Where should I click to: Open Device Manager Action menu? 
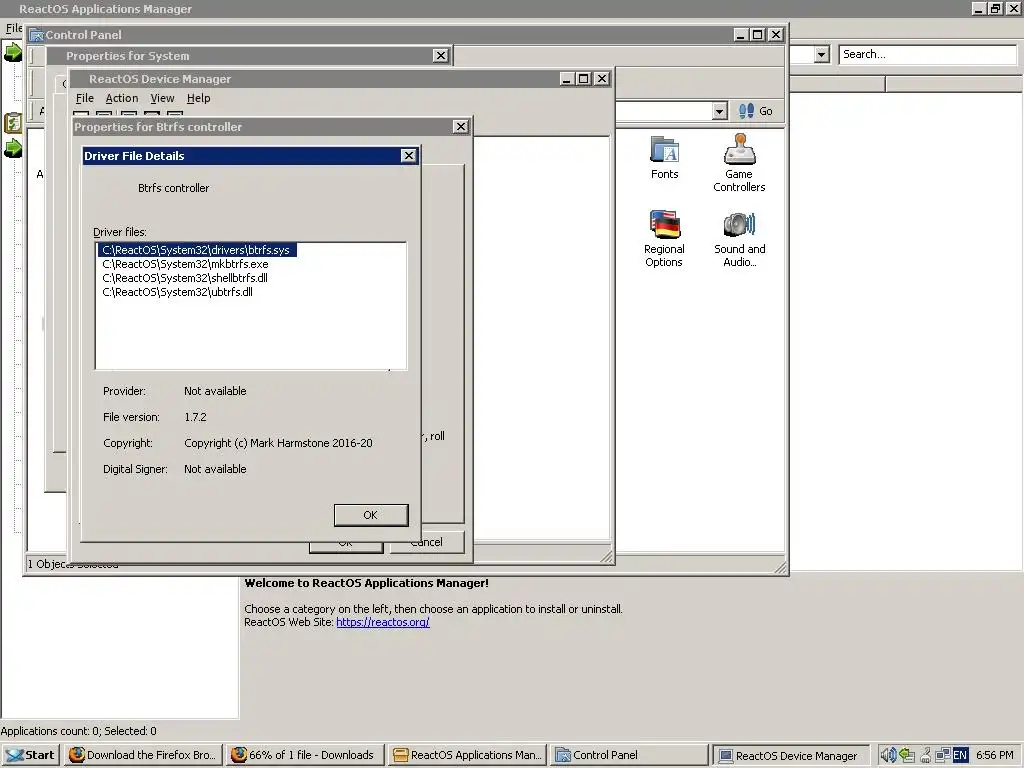(x=121, y=98)
